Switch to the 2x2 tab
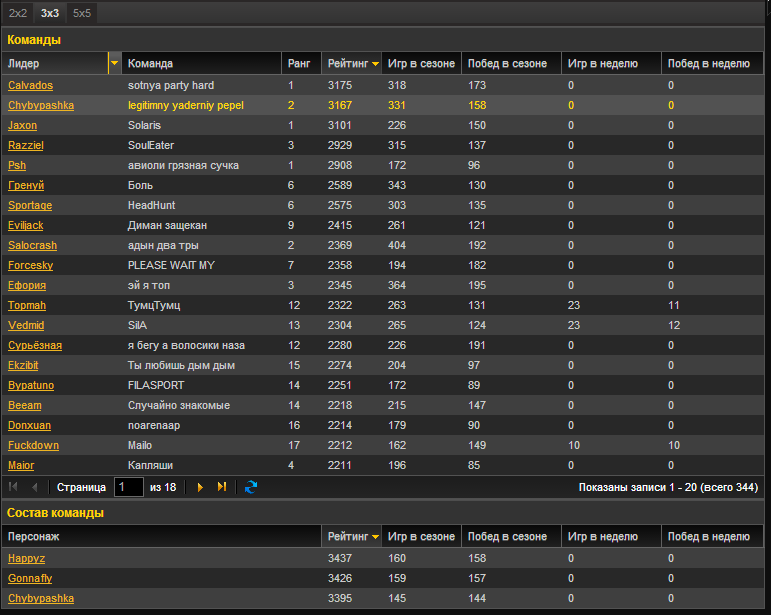 pos(18,13)
